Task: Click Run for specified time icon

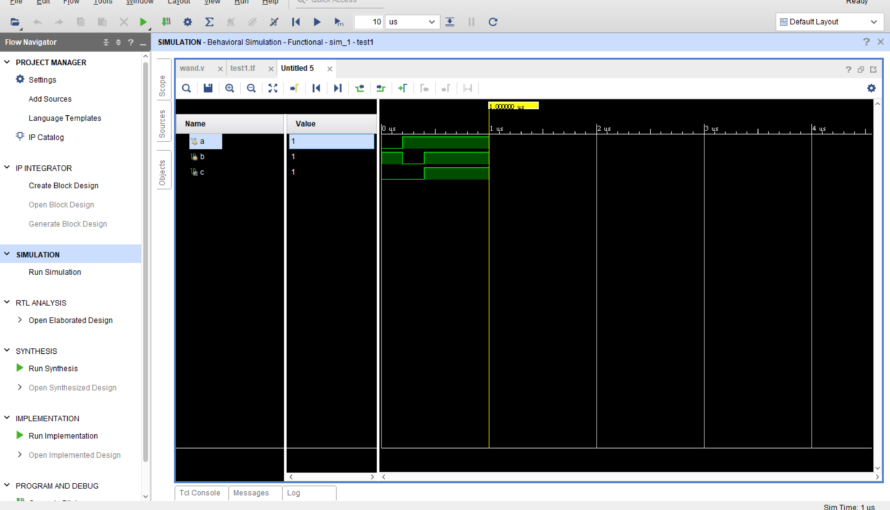Action: pyautogui.click(x=339, y=22)
